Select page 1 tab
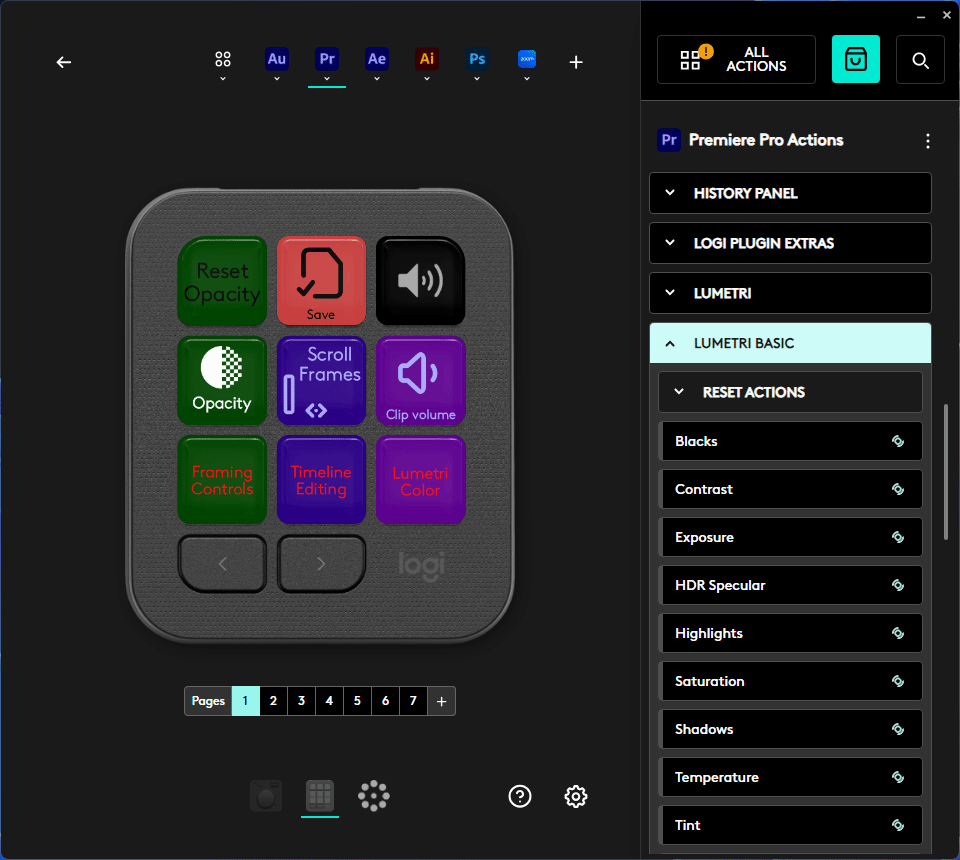This screenshot has width=960, height=860. [x=246, y=701]
